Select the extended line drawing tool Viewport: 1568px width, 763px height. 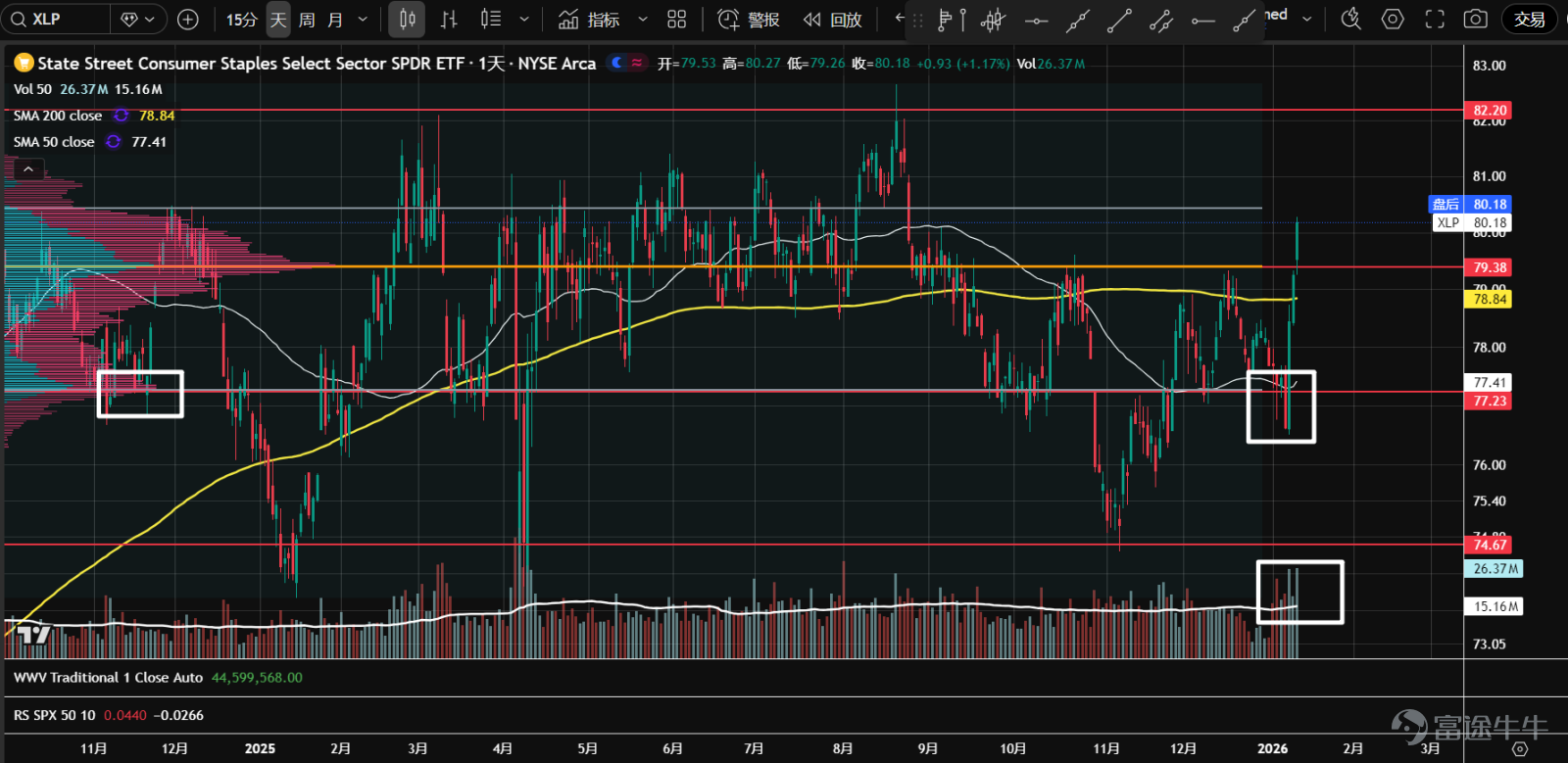(1078, 20)
